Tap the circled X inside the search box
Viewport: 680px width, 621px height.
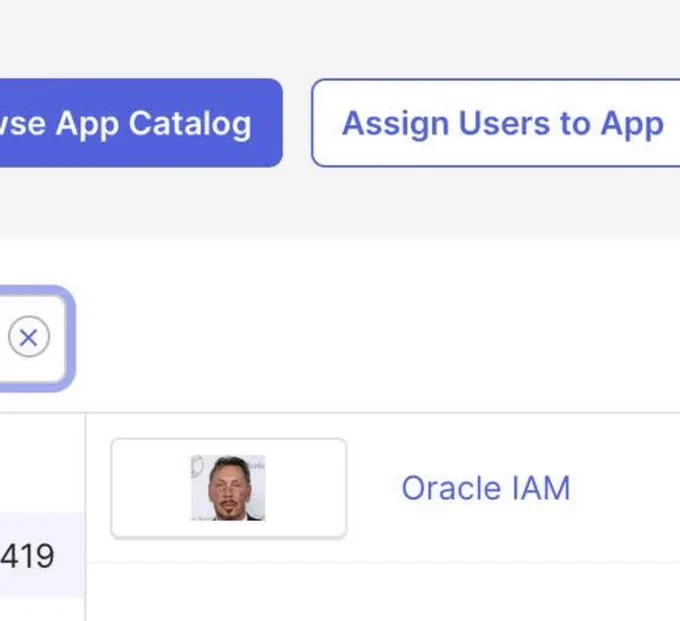pyautogui.click(x=29, y=337)
